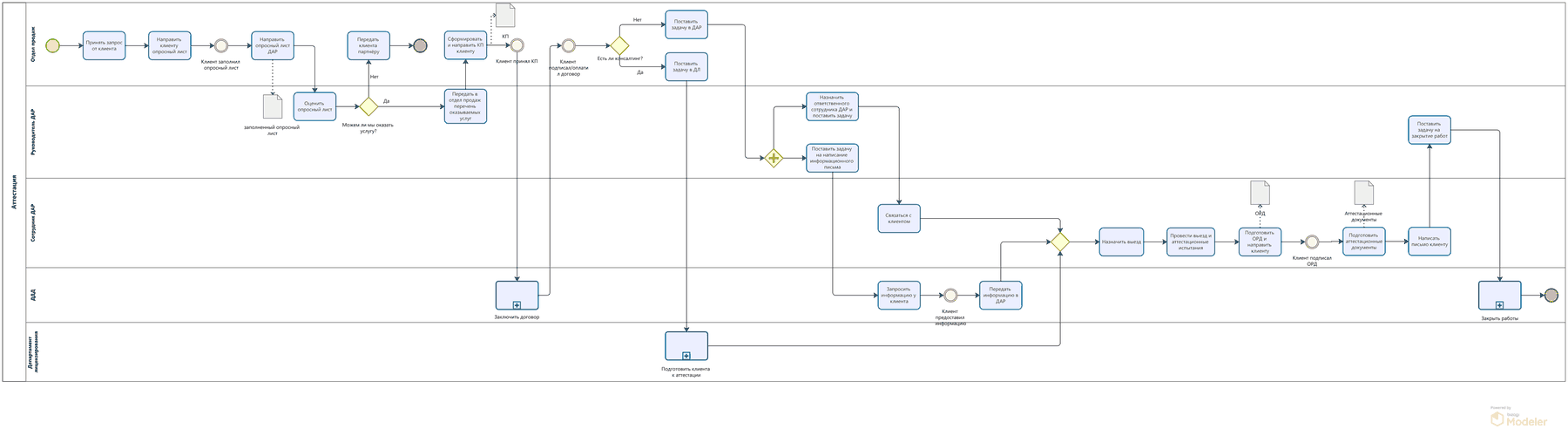This screenshot has width=1568, height=429.
Task: Click the 'Аттестация' pool header
Action: coord(14,191)
